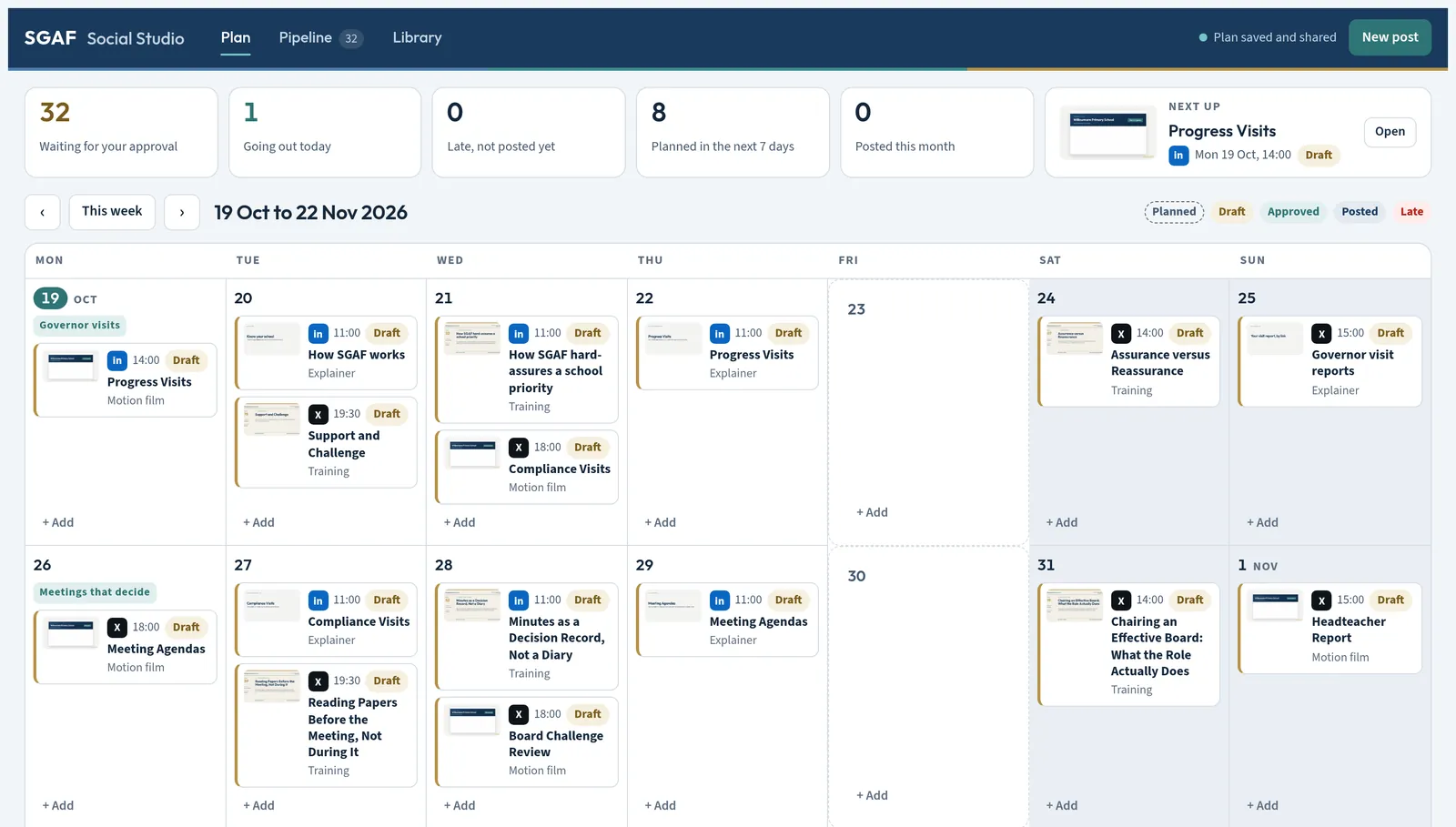Open the Pipeline tab
The width and height of the screenshot is (1456, 827).
320,38
